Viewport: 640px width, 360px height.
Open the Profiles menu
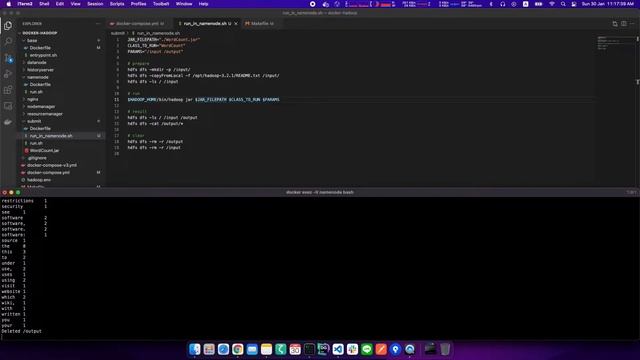(x=138, y=4)
